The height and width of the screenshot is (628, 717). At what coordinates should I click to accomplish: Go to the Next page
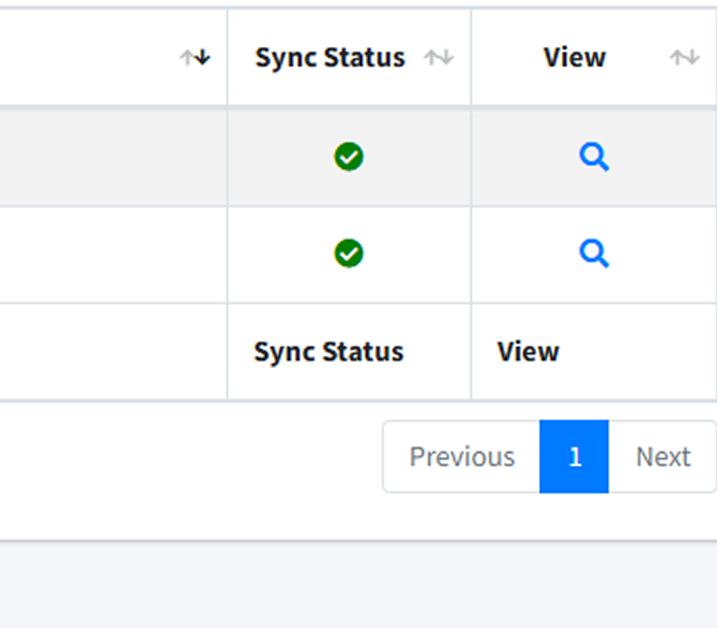click(x=663, y=456)
